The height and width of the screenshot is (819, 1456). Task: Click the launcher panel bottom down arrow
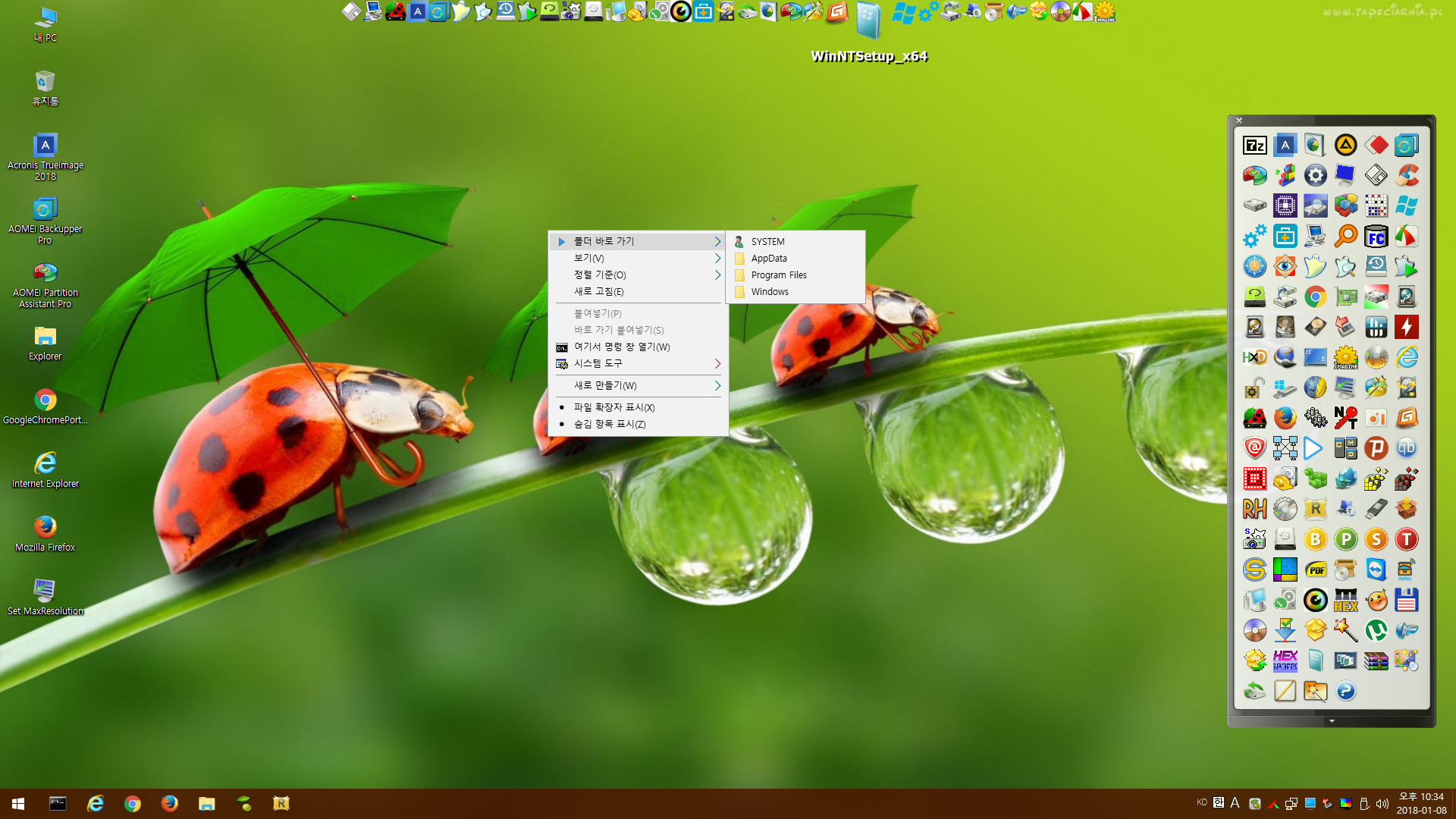pyautogui.click(x=1332, y=721)
